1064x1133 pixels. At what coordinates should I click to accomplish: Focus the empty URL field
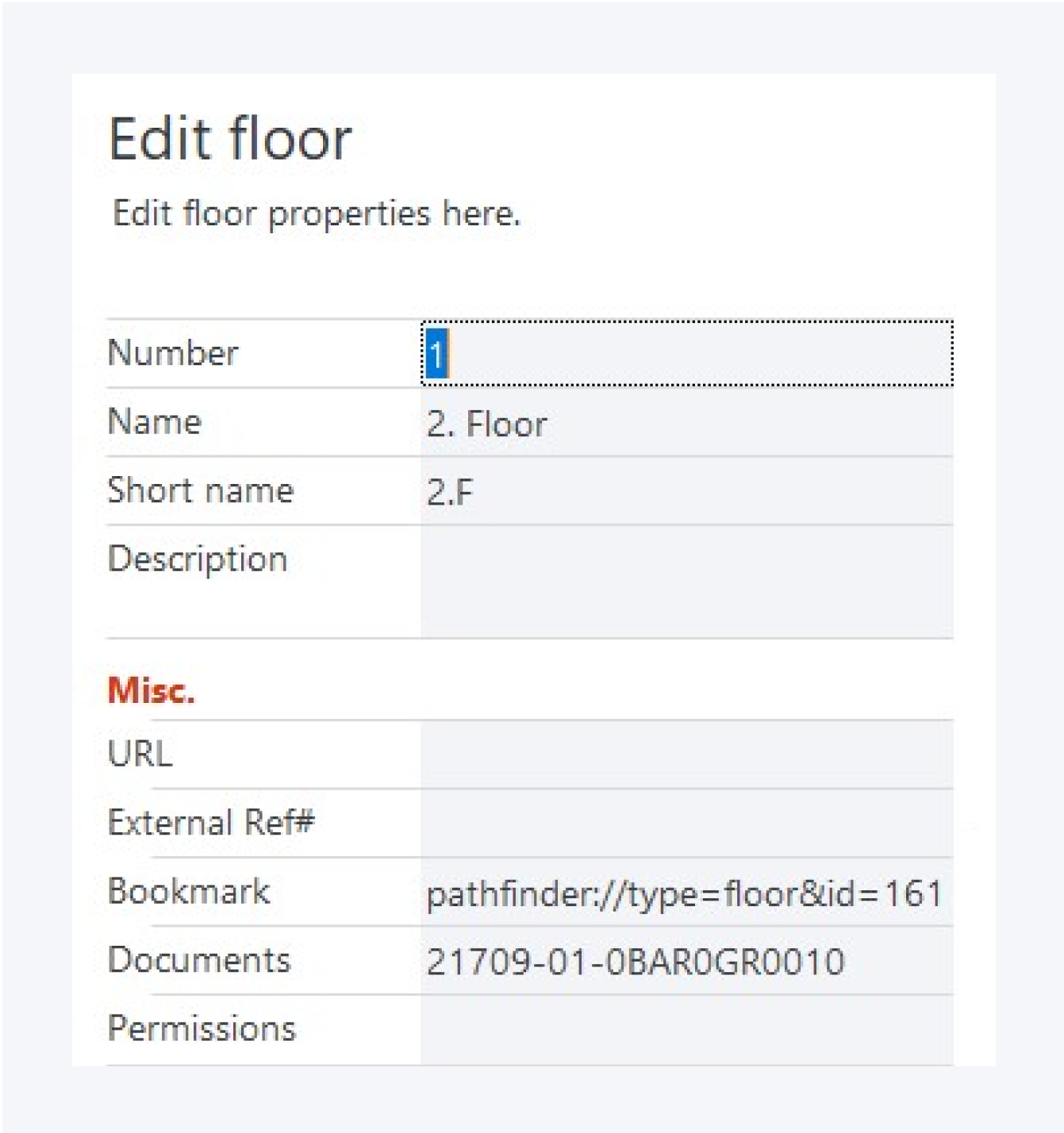(686, 754)
